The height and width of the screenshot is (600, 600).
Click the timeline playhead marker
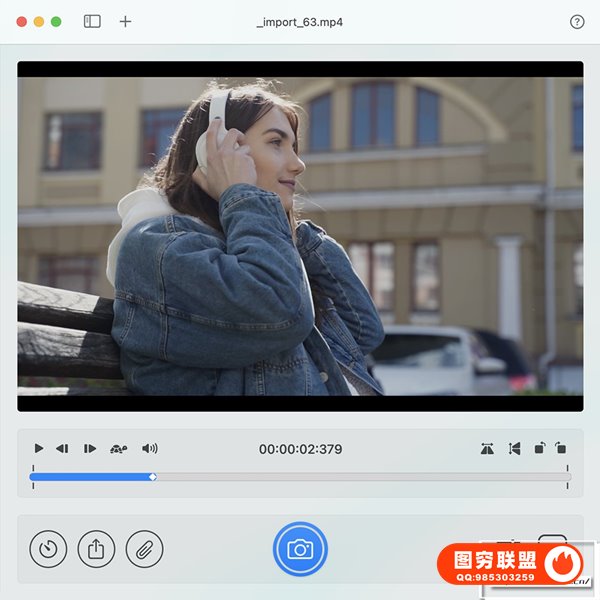tap(152, 477)
